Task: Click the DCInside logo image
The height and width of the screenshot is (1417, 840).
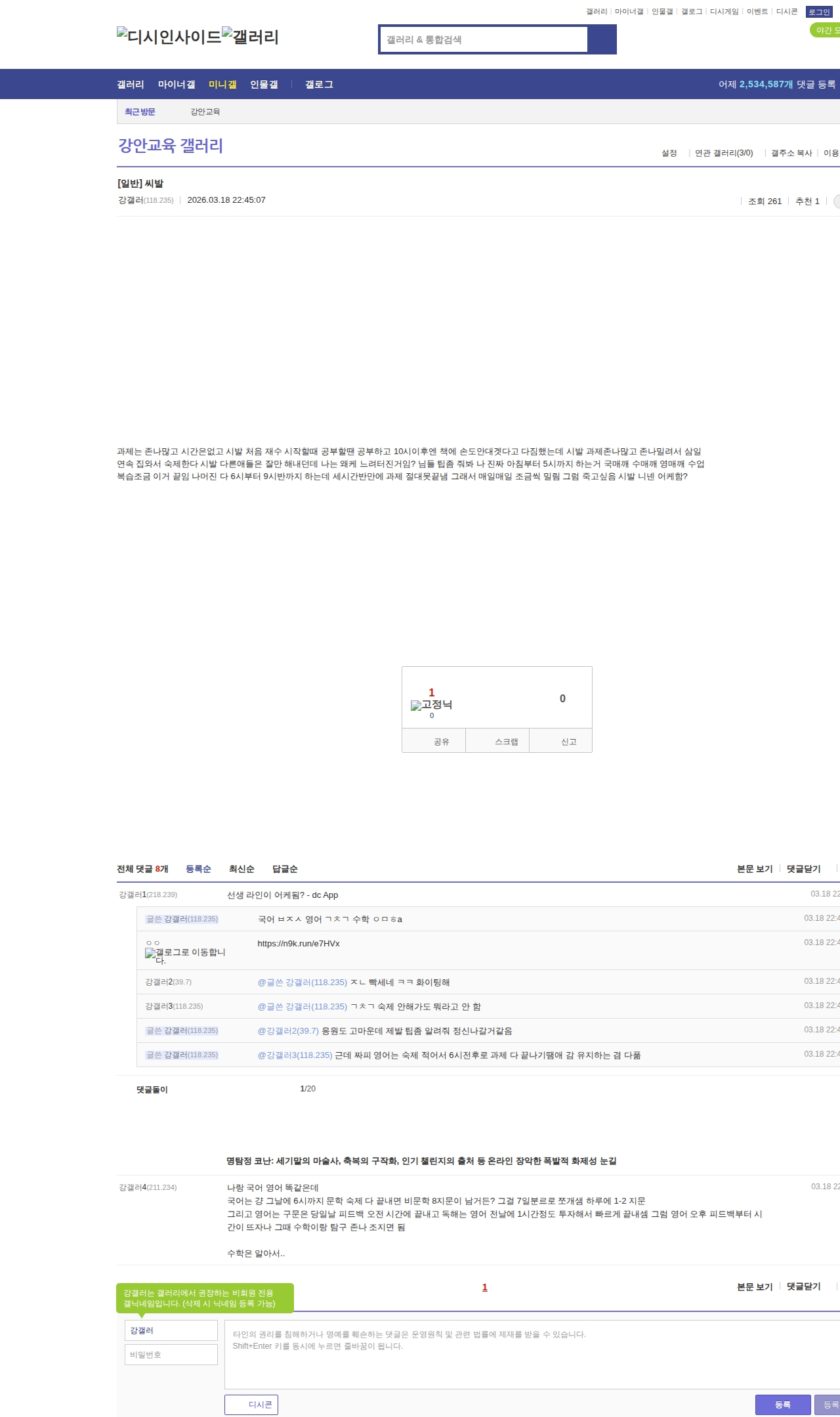Action: tap(169, 37)
